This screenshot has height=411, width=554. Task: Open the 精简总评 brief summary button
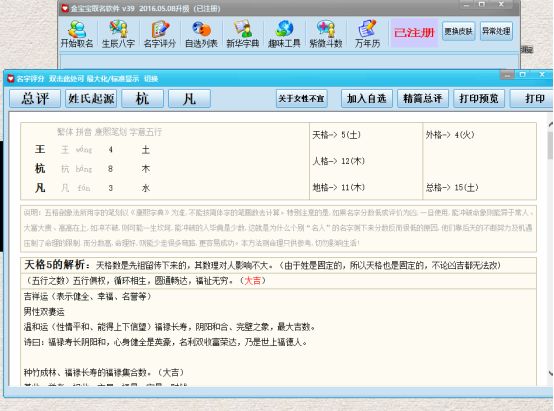[423, 99]
